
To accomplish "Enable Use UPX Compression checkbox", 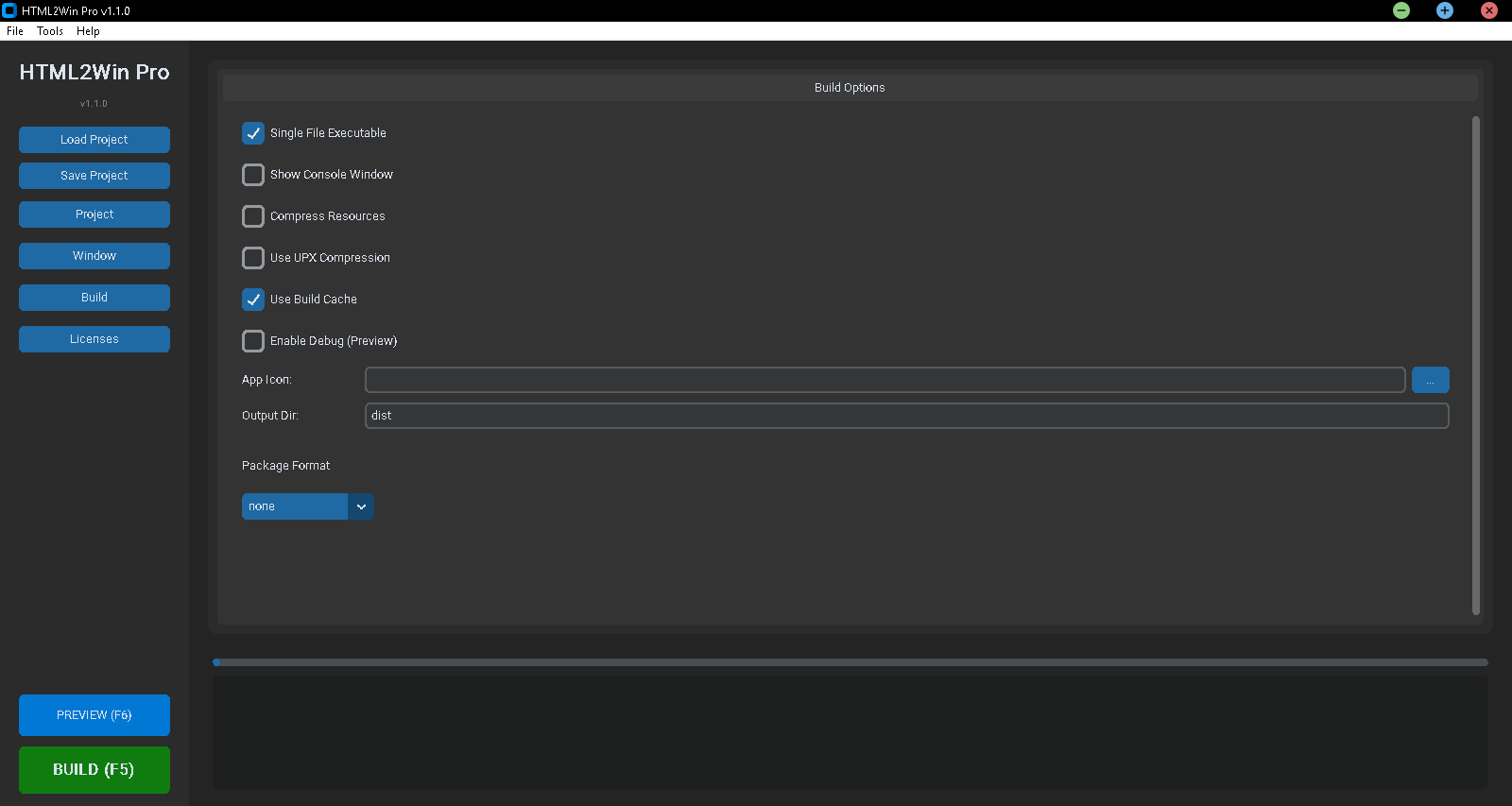I will pyautogui.click(x=253, y=258).
